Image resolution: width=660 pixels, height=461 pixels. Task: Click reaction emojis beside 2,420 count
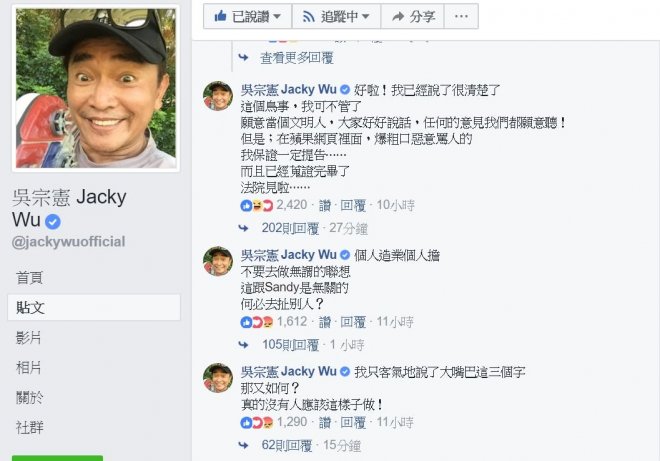coord(257,205)
